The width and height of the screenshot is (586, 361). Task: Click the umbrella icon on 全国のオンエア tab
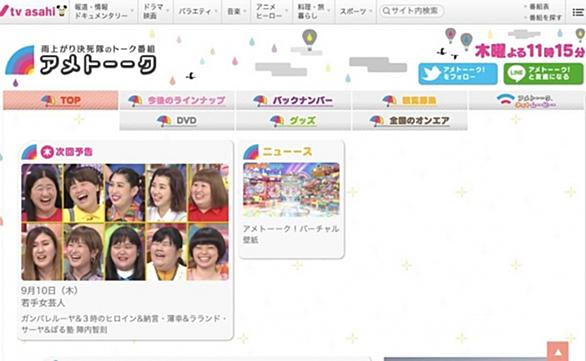(x=377, y=121)
